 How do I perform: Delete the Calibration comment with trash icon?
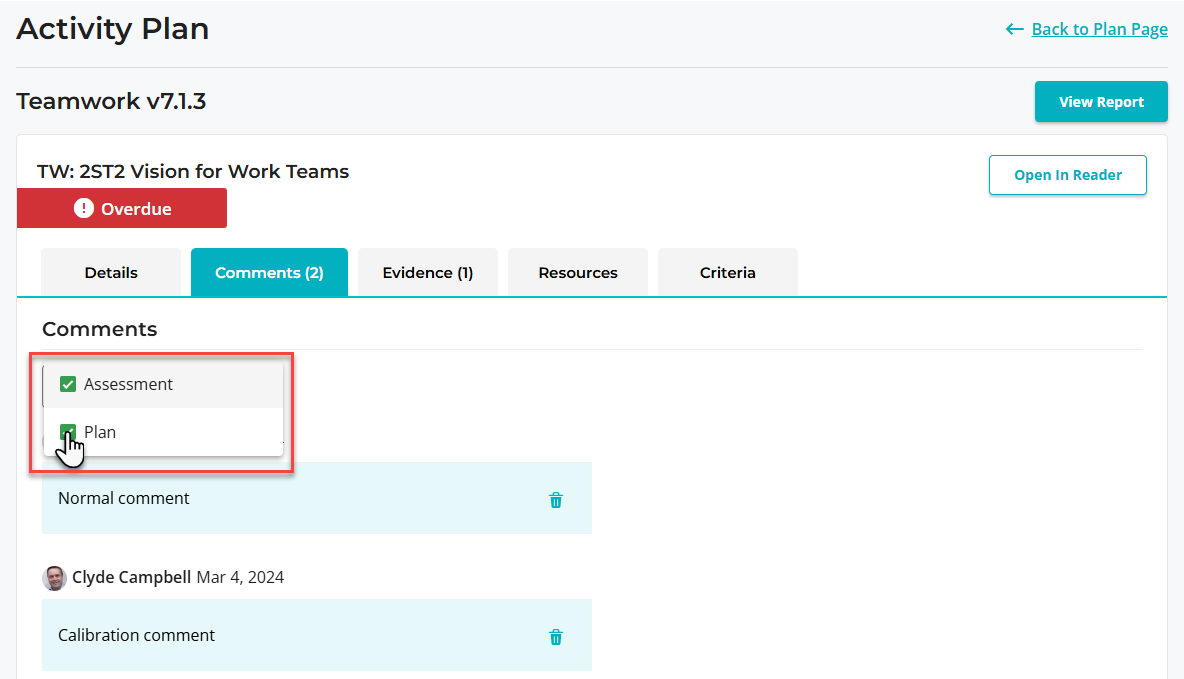556,637
